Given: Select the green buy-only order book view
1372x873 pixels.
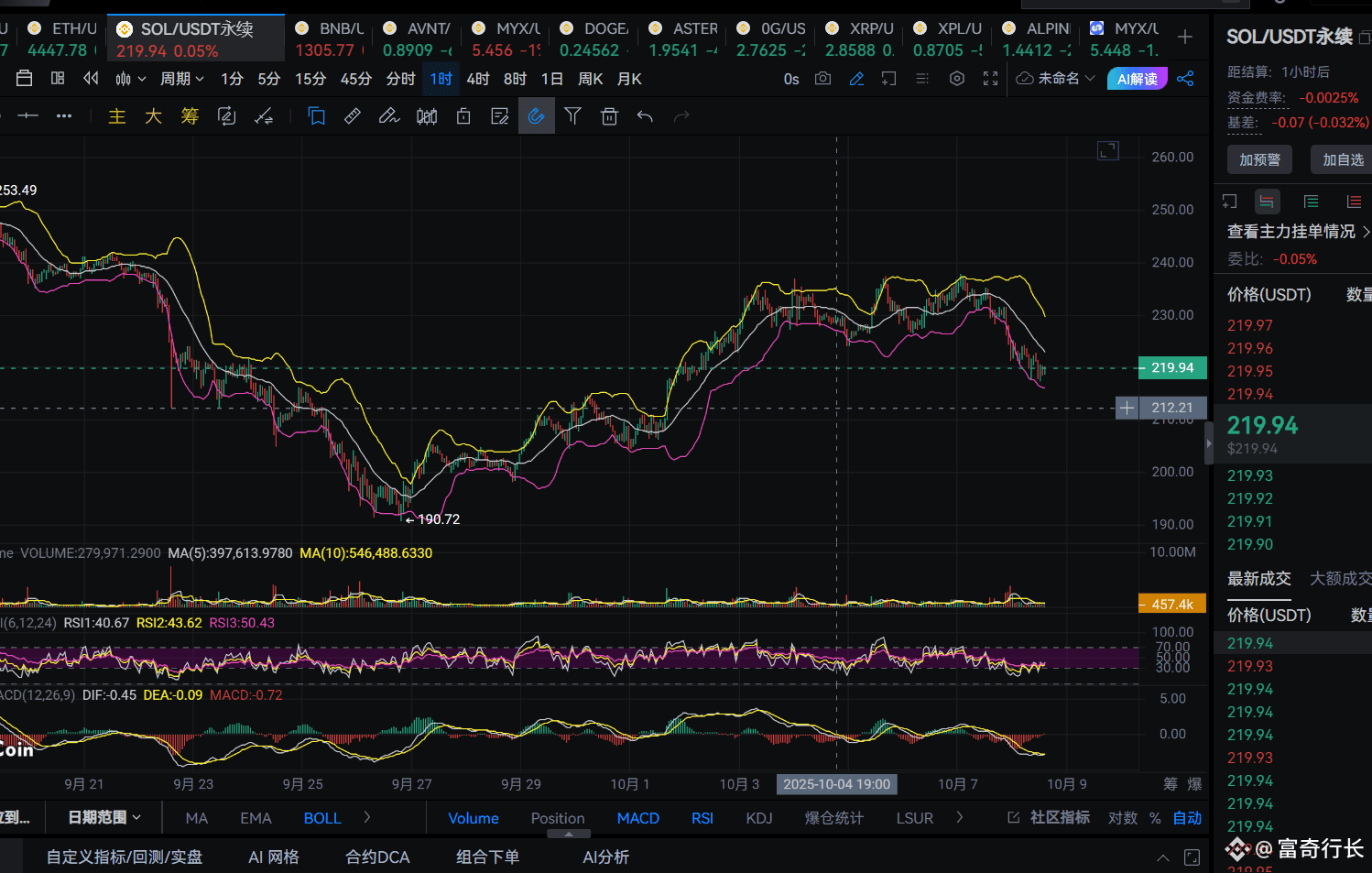Looking at the screenshot, I should pyautogui.click(x=1311, y=202).
